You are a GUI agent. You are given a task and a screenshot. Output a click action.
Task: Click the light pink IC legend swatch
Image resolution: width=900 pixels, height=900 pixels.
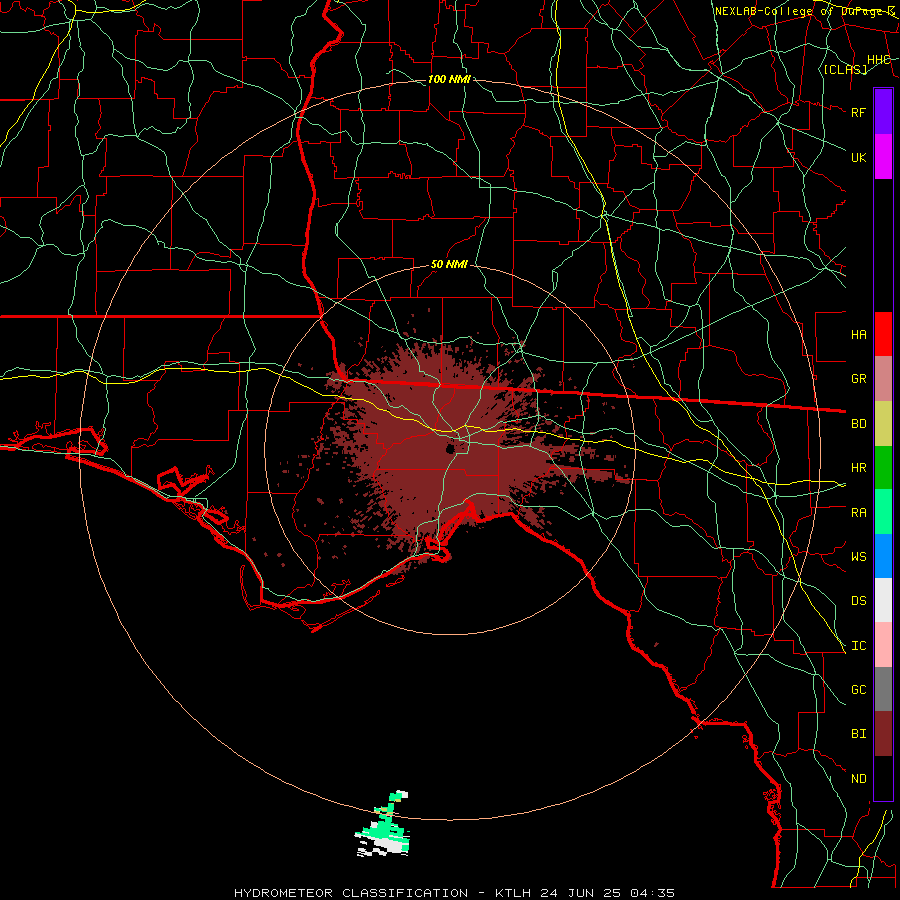(x=883, y=645)
